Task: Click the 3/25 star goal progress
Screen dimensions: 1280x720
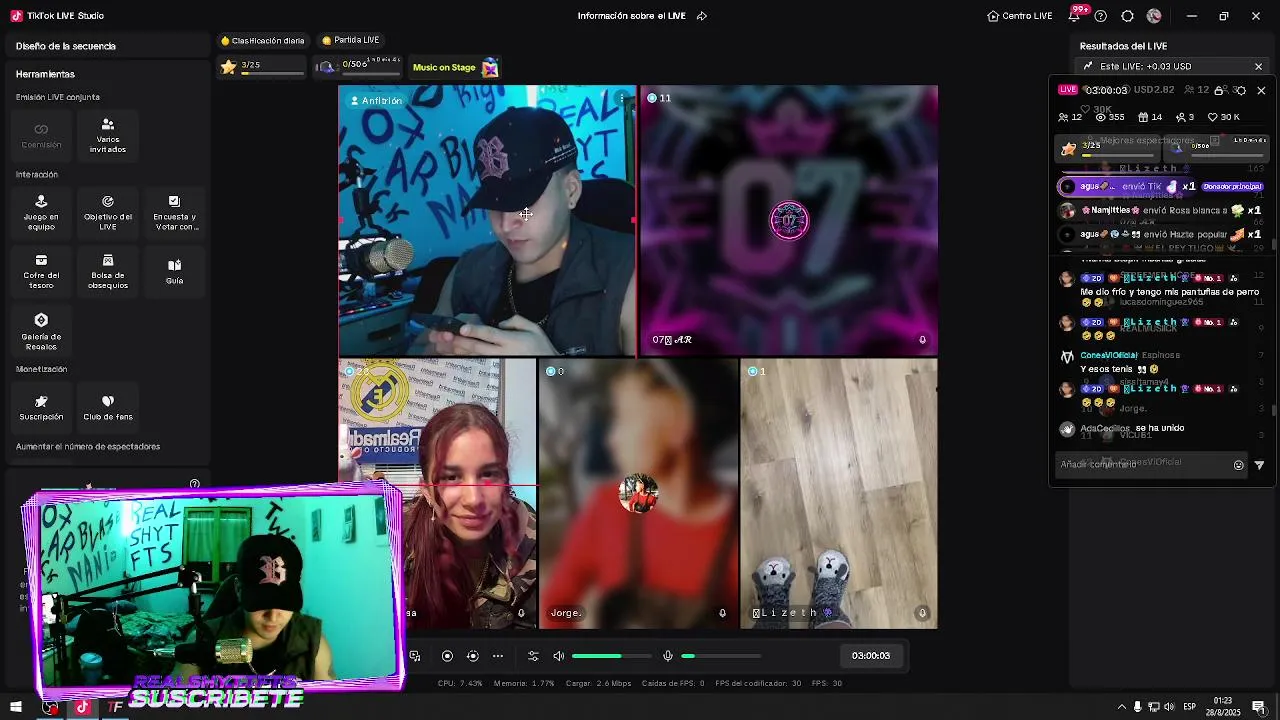Action: 263,67
